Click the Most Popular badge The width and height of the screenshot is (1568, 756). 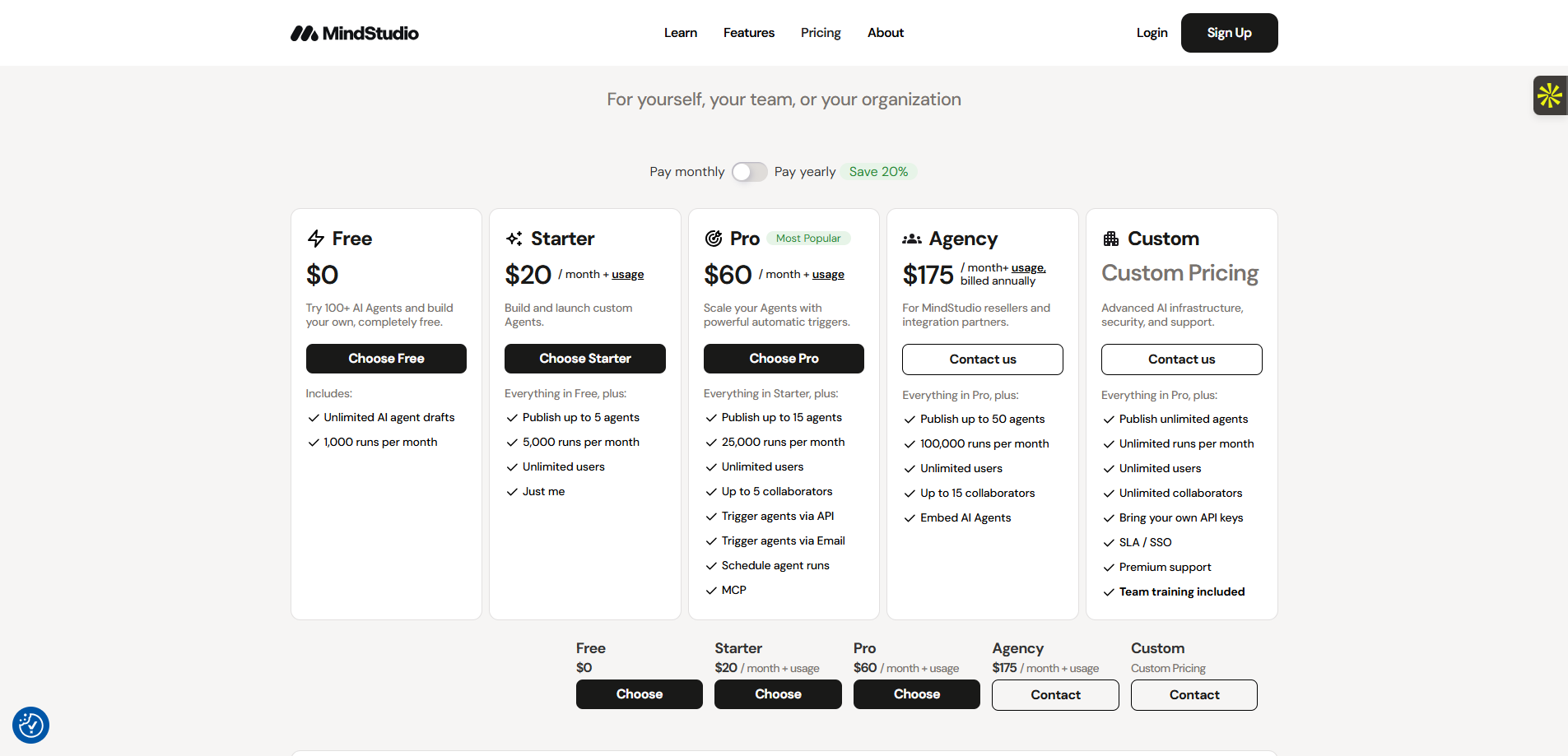pyautogui.click(x=808, y=239)
